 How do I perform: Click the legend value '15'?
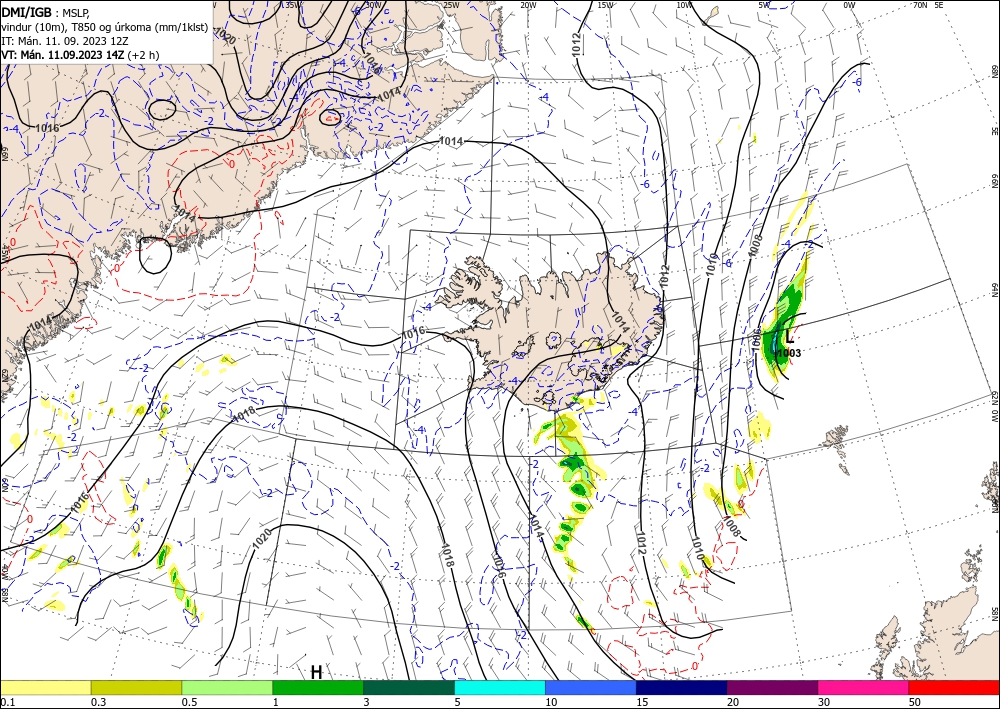click(x=642, y=702)
